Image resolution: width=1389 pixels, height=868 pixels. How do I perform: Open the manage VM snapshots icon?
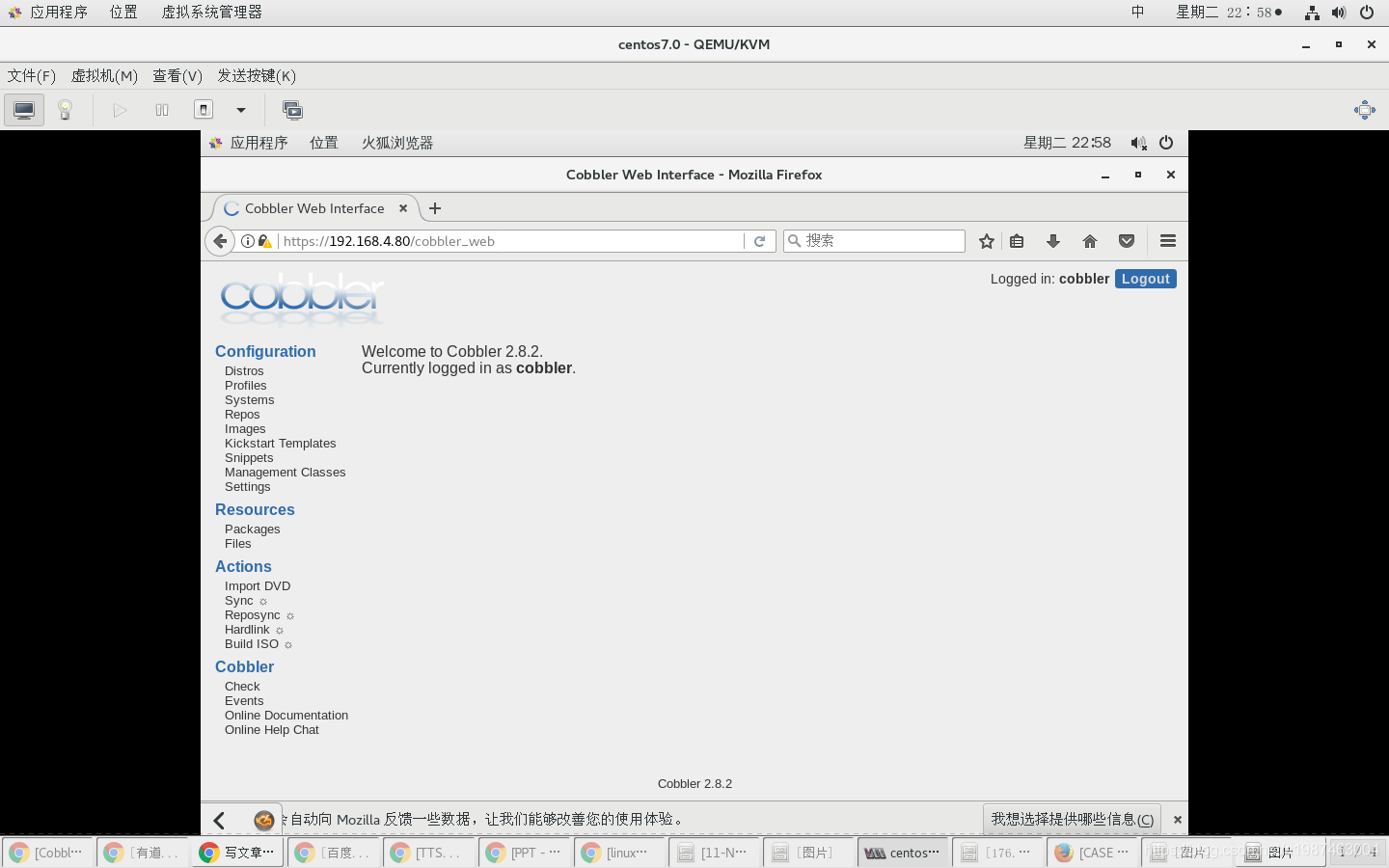(x=292, y=110)
